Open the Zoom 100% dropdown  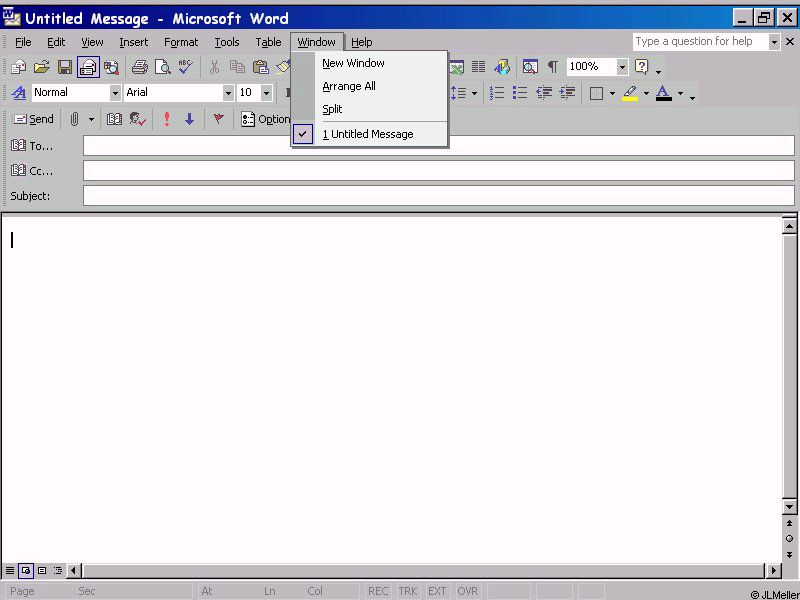tap(622, 67)
